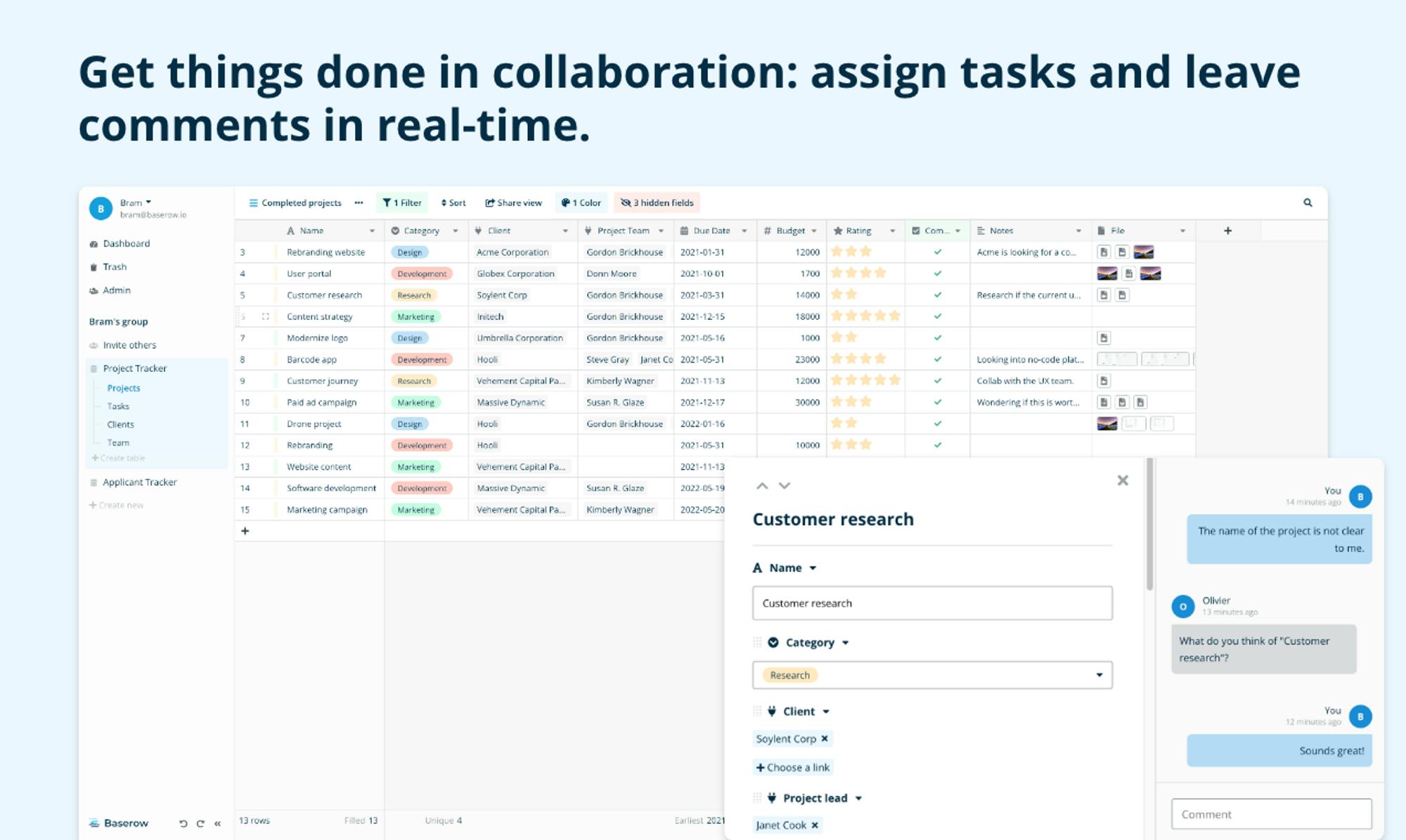Click the undo arrow icon
1406x840 pixels.
pos(183,823)
